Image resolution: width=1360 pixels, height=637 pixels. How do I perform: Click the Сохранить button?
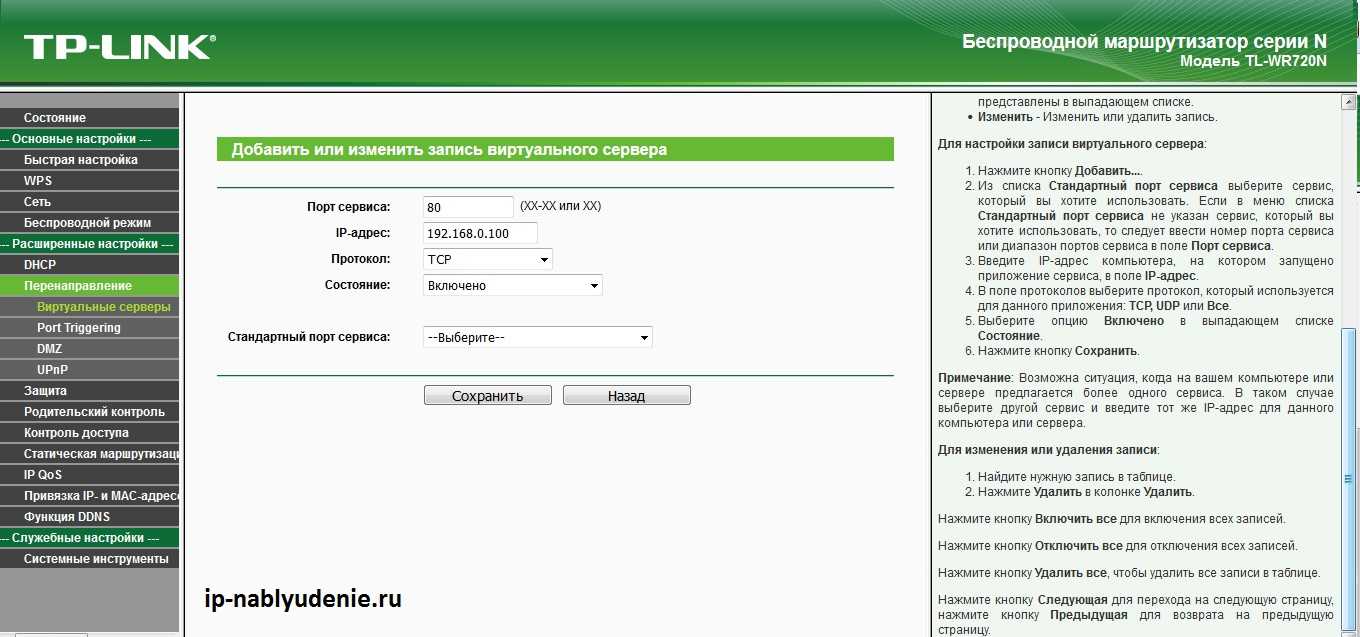pos(487,396)
